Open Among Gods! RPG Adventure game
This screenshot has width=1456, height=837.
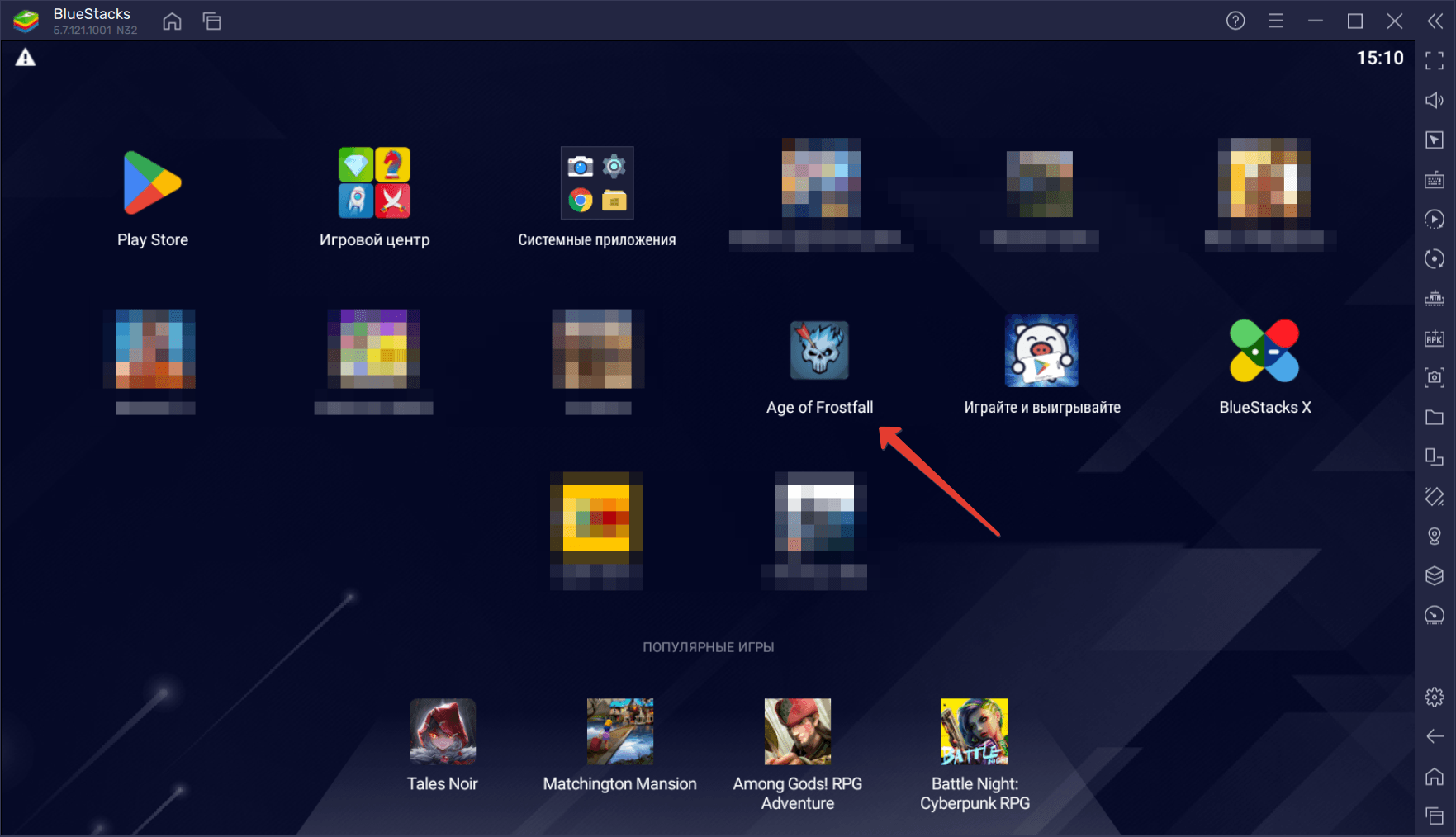798,731
